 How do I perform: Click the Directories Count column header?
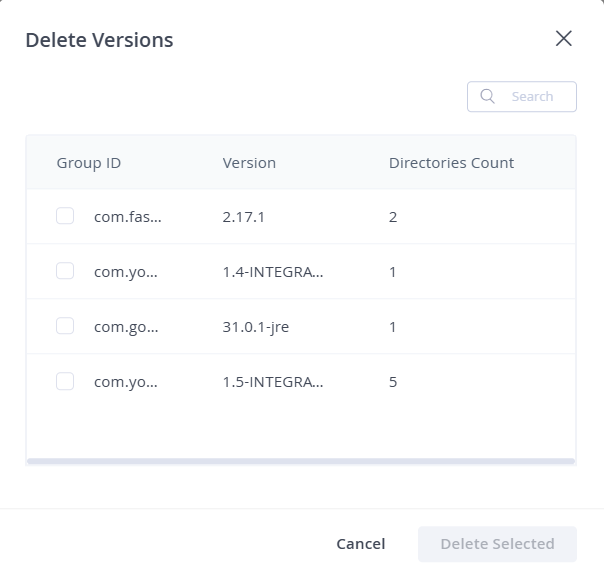coord(451,163)
